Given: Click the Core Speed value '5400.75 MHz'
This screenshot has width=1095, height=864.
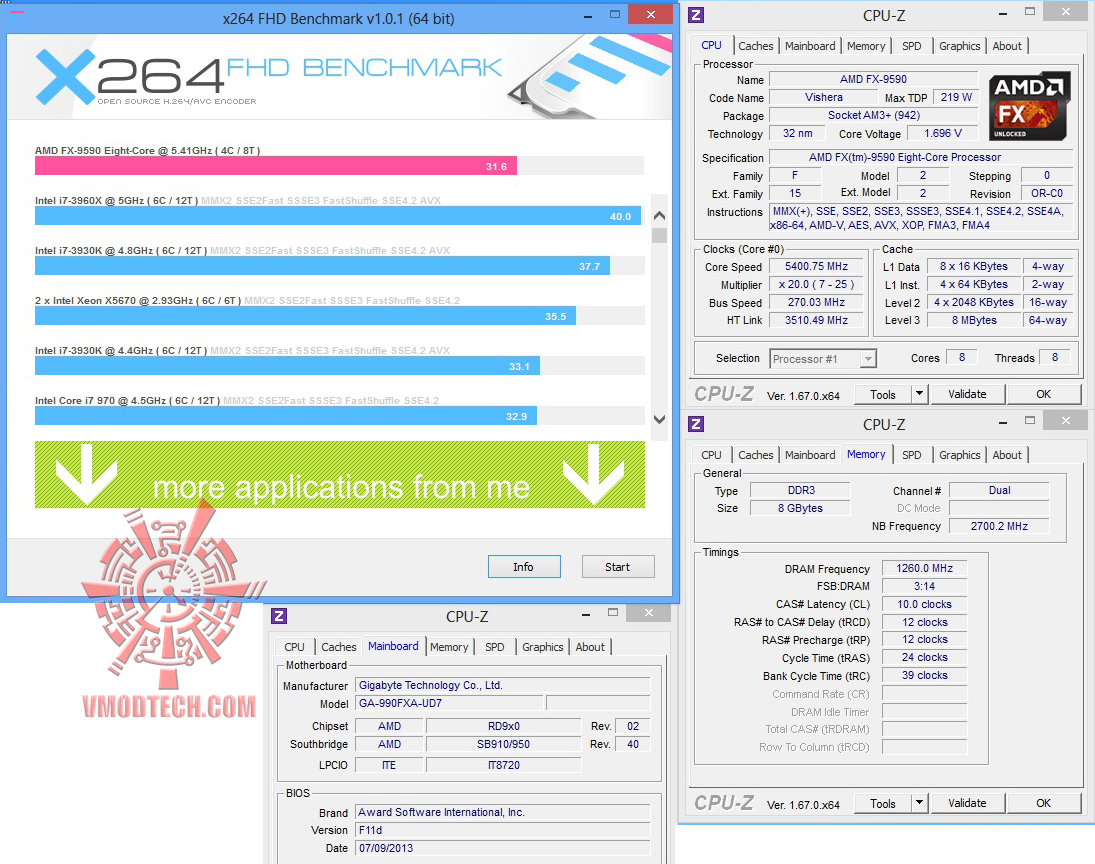Looking at the screenshot, I should [x=816, y=266].
